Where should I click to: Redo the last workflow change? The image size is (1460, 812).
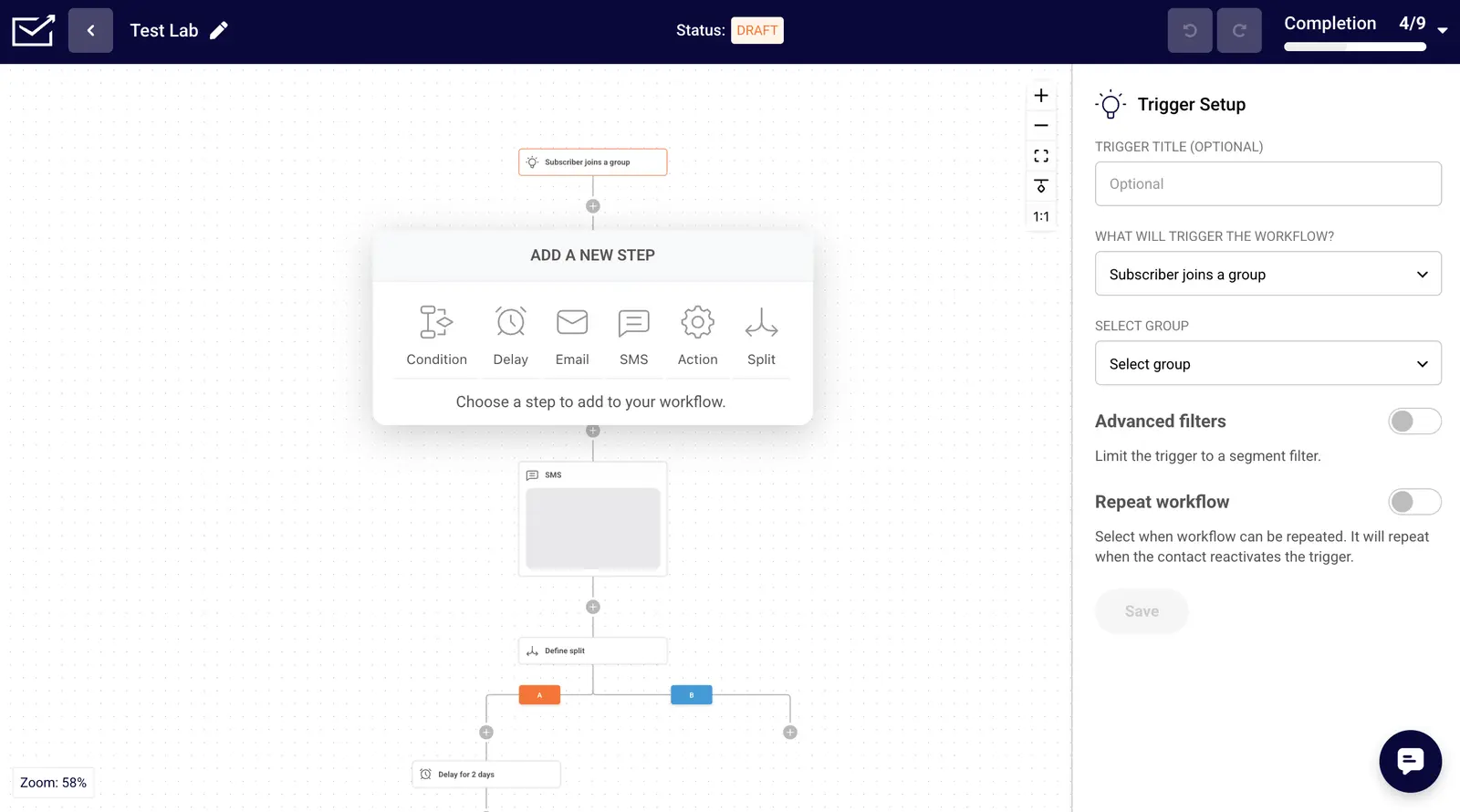point(1239,30)
